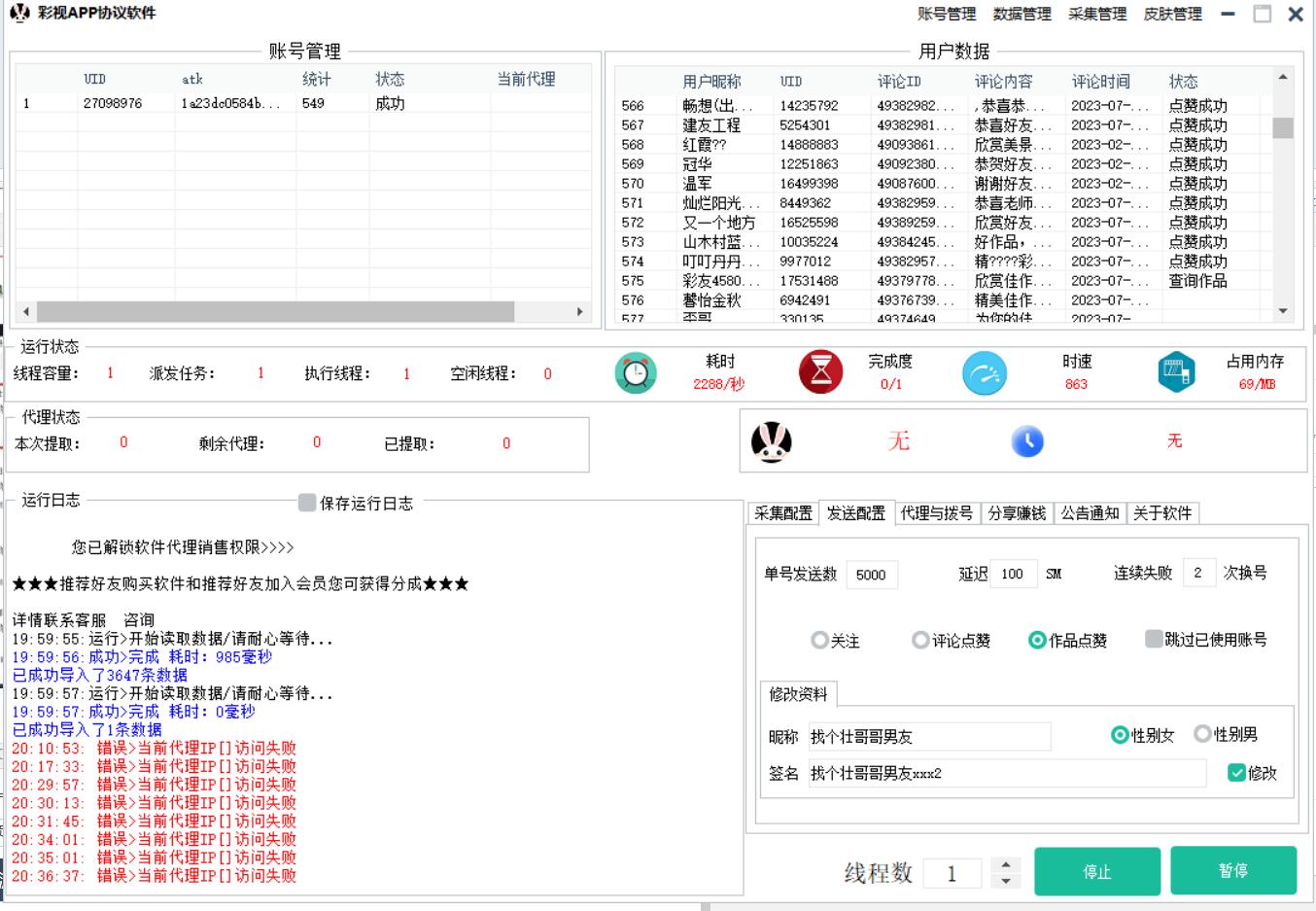Toggle the 跳过已使用账号 checkbox

pyautogui.click(x=1154, y=639)
